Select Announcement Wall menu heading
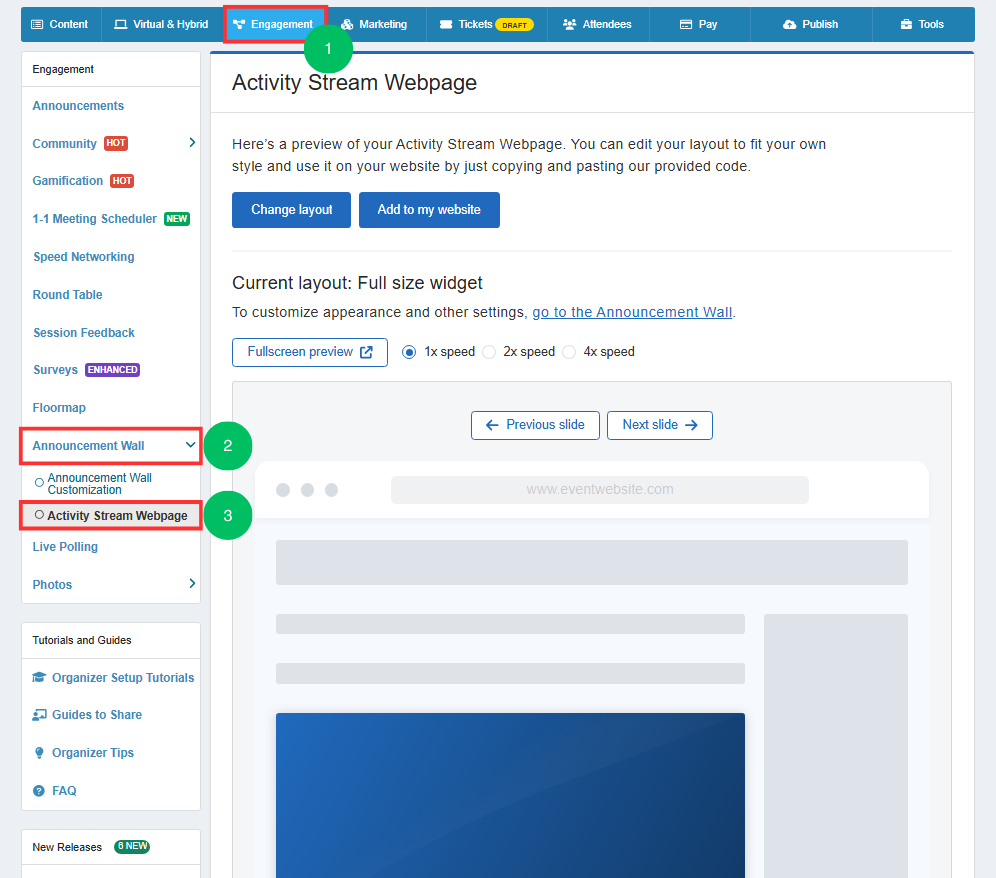996x878 pixels. coord(88,446)
